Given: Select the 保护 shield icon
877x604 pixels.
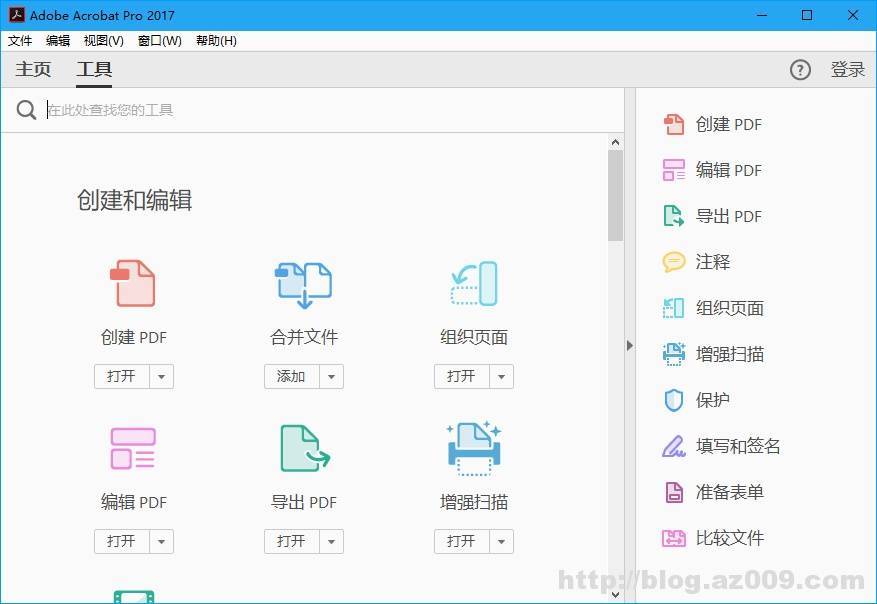Looking at the screenshot, I should click(x=673, y=400).
